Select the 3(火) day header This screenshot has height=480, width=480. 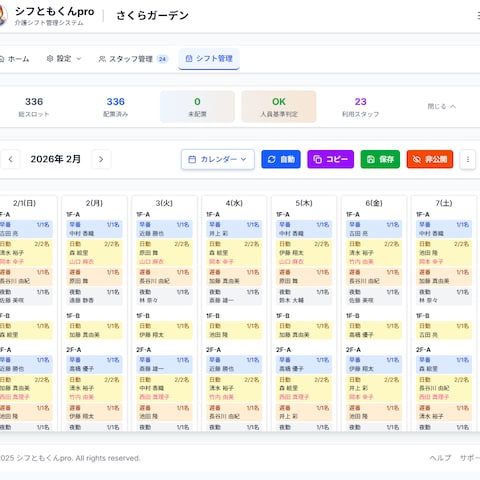(164, 203)
